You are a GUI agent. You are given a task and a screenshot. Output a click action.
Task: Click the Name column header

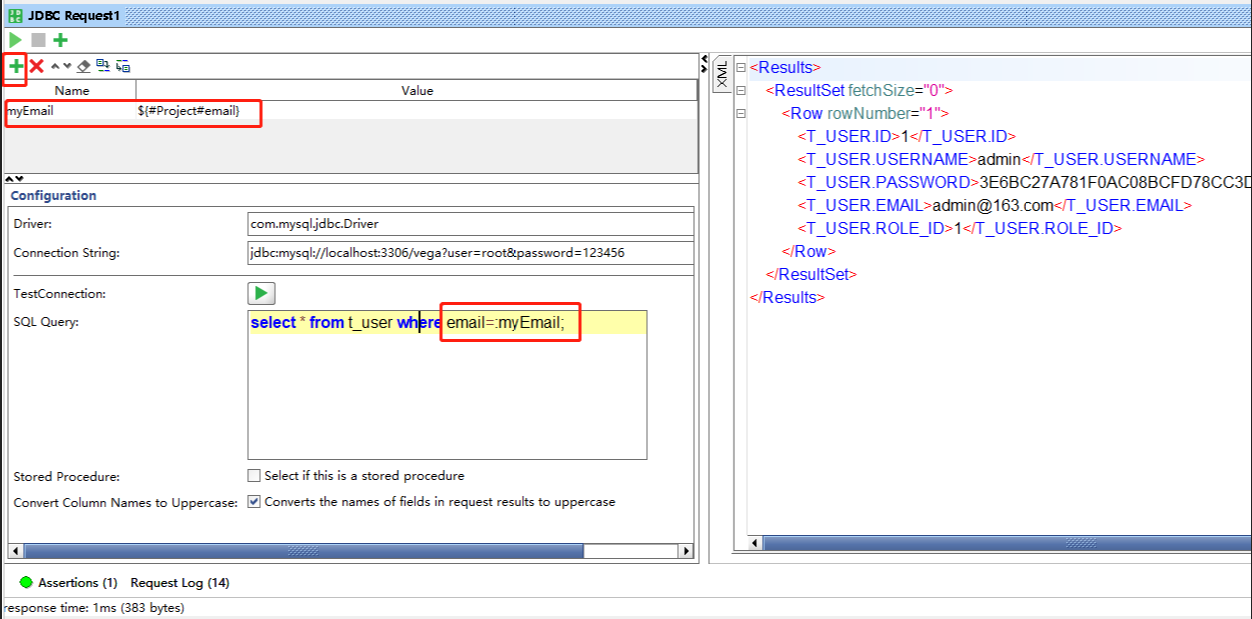(72, 90)
